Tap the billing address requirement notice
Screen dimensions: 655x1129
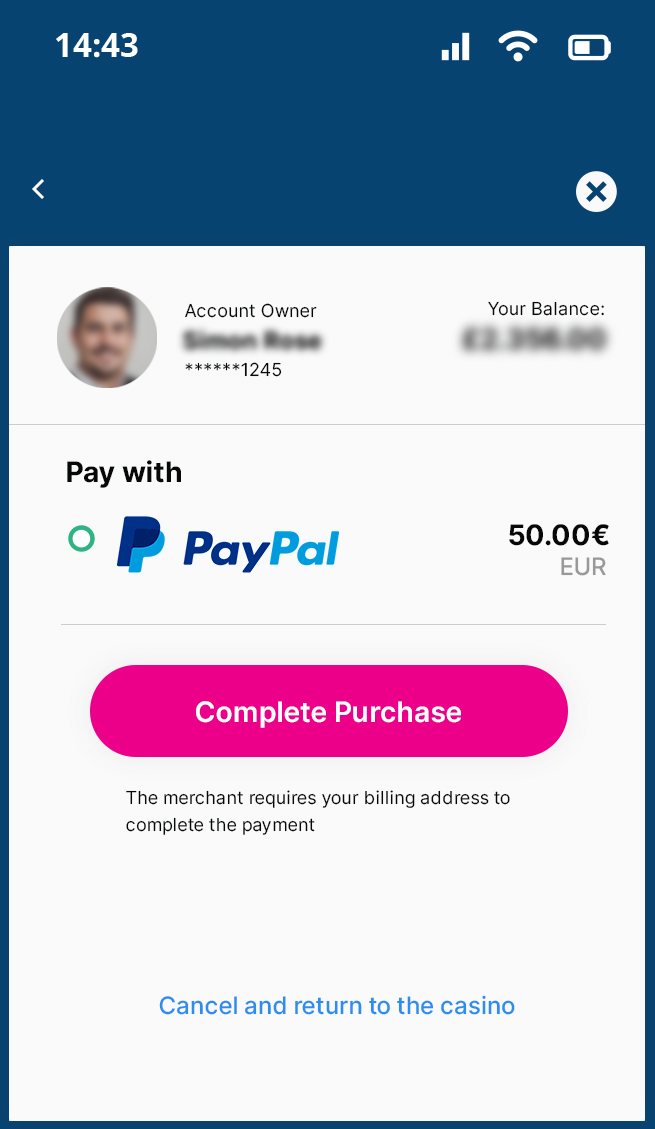click(x=318, y=811)
